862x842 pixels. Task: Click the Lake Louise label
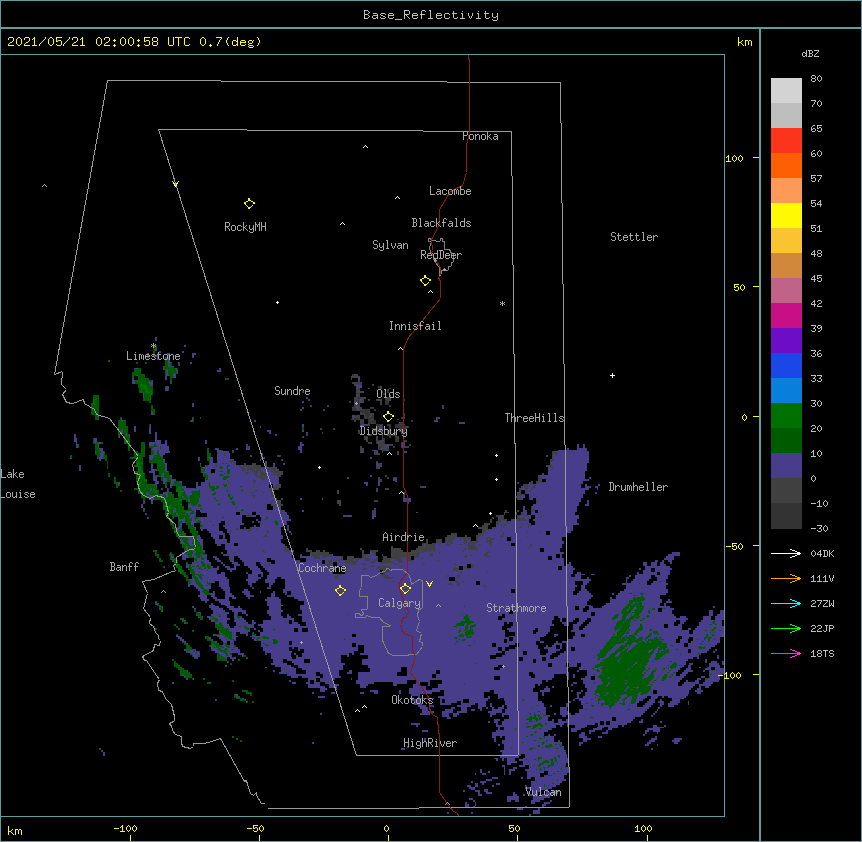pyautogui.click(x=18, y=484)
